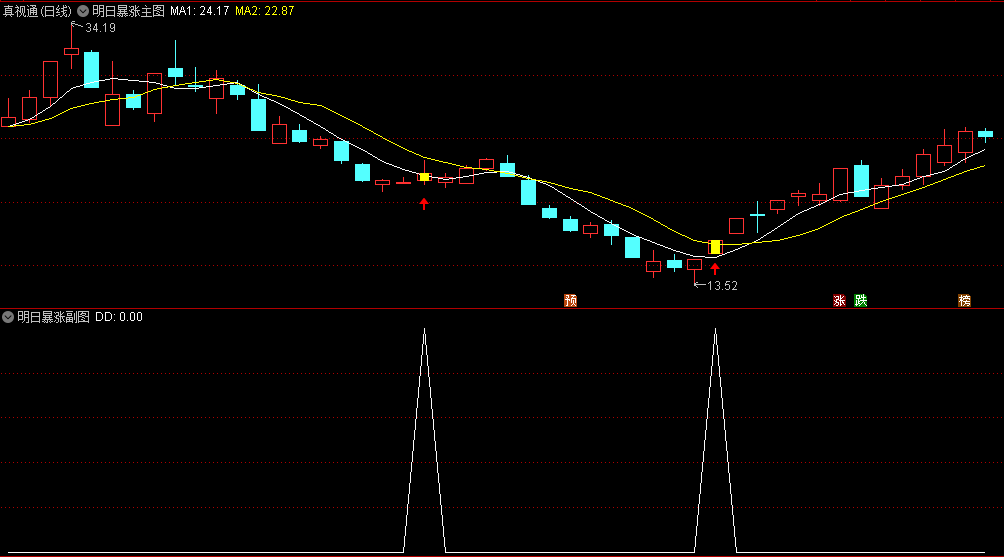Click red buy arrow below large yellow candle

coord(715,268)
